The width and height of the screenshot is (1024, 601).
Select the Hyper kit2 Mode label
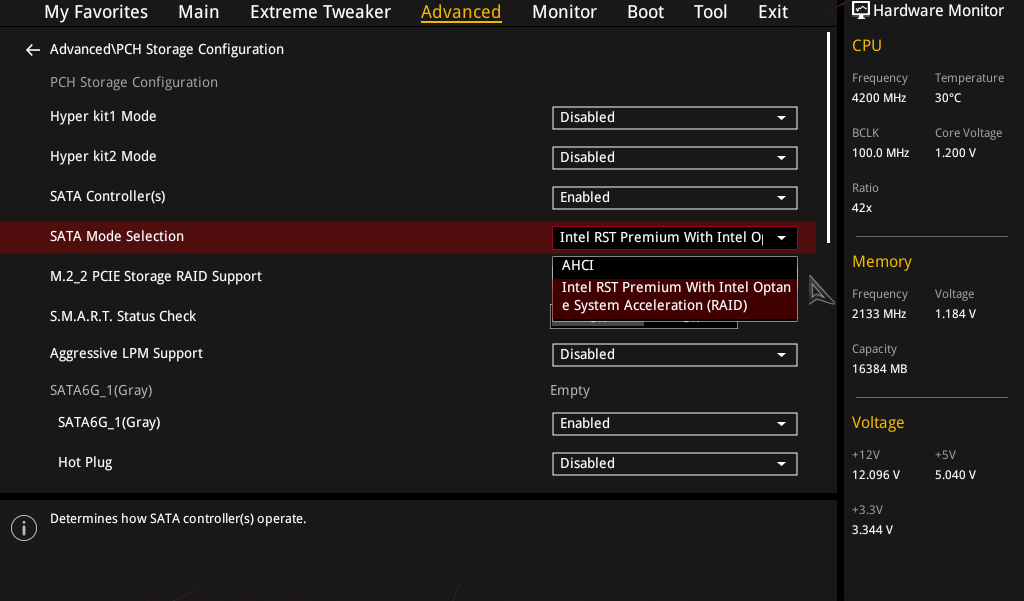pyautogui.click(x=103, y=156)
